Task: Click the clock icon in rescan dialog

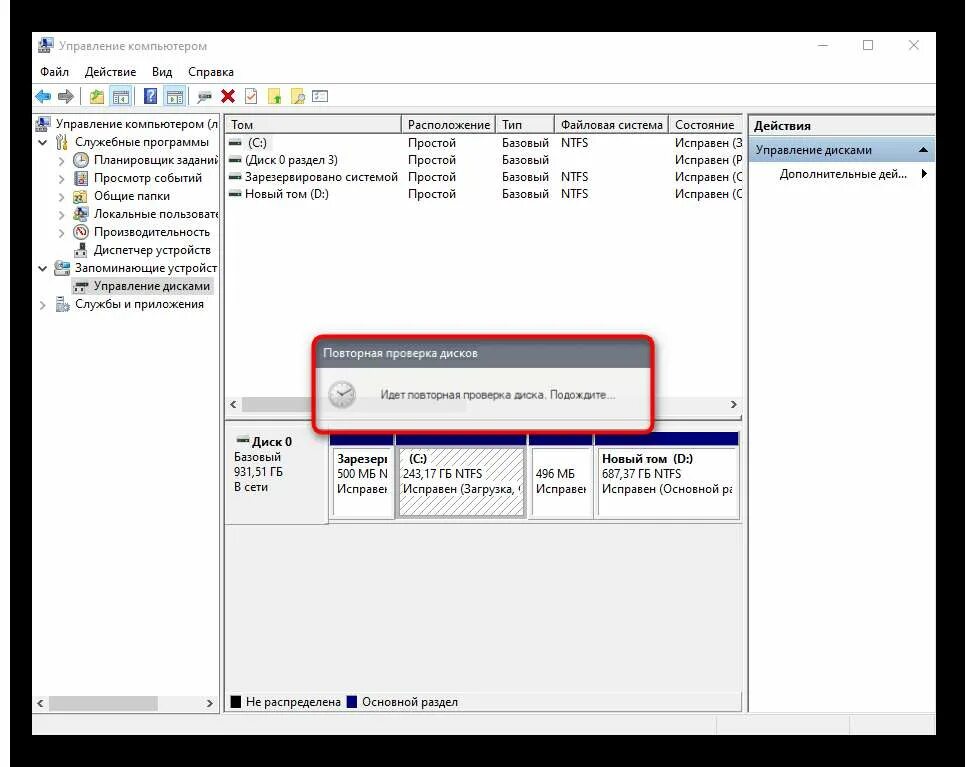Action: tap(341, 395)
